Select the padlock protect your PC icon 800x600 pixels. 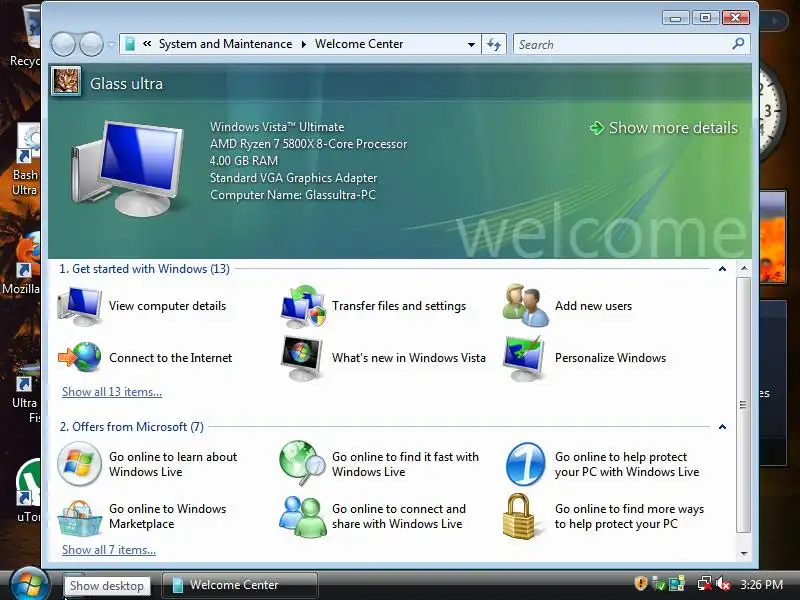pyautogui.click(x=519, y=516)
